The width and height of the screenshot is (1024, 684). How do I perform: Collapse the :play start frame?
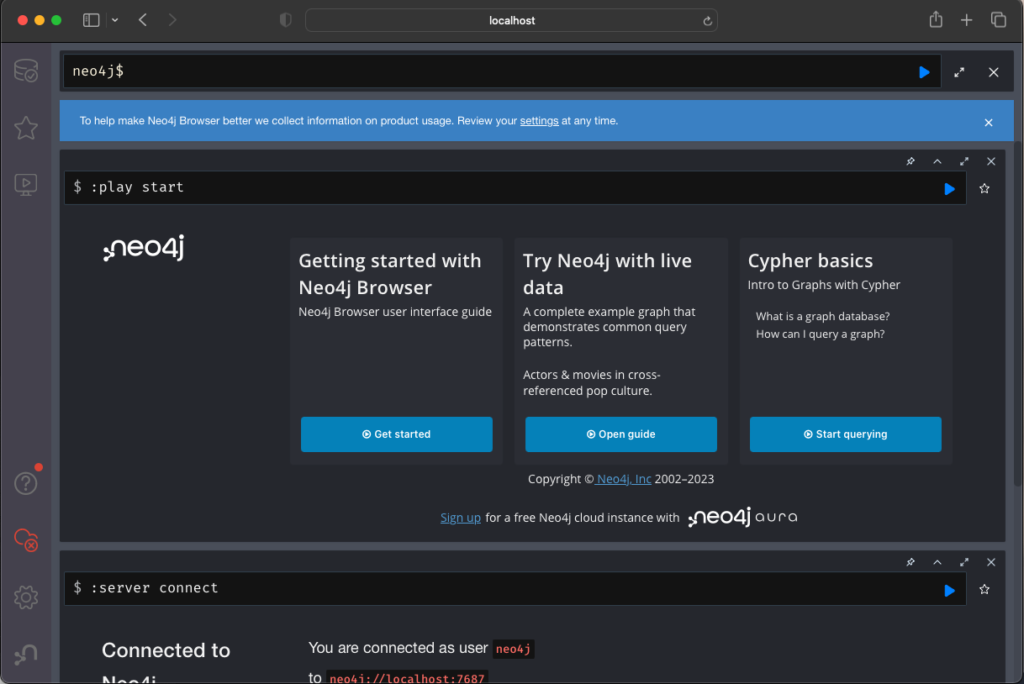pyautogui.click(x=937, y=161)
